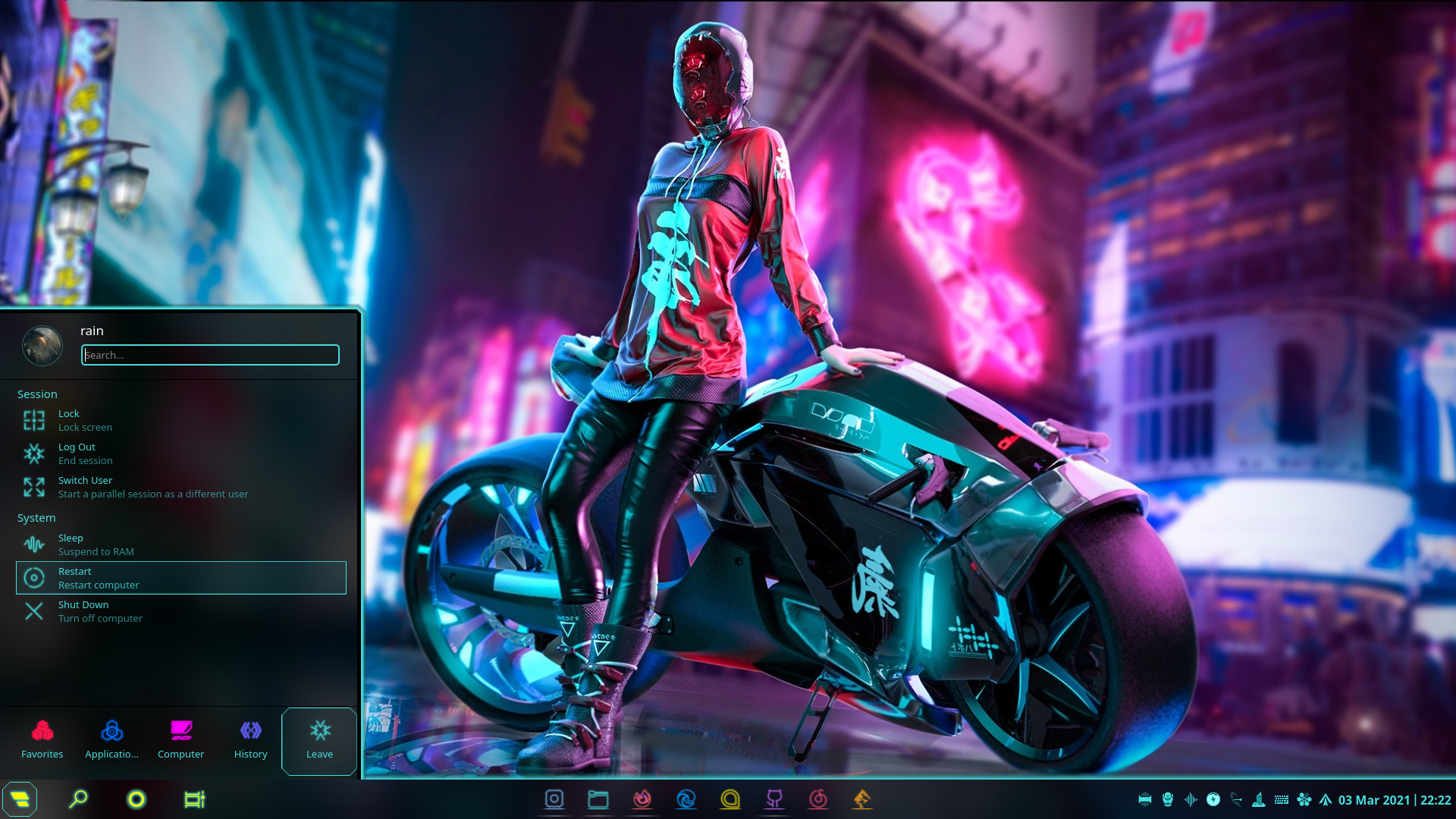The image size is (1456, 819).
Task: Open the red swirl app icon in taskbar
Action: tap(818, 799)
